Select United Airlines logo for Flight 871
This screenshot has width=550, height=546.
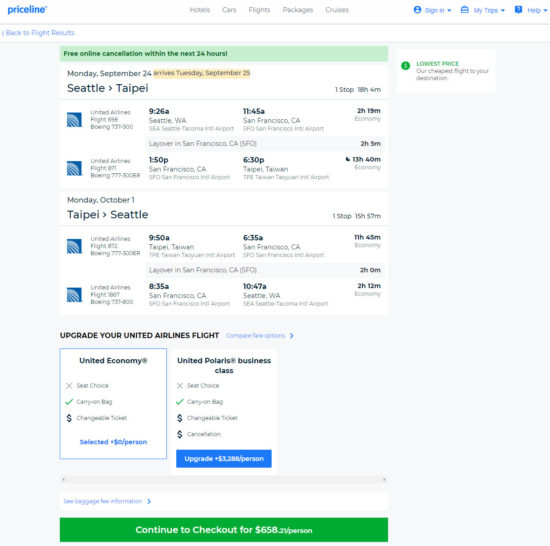click(x=74, y=168)
